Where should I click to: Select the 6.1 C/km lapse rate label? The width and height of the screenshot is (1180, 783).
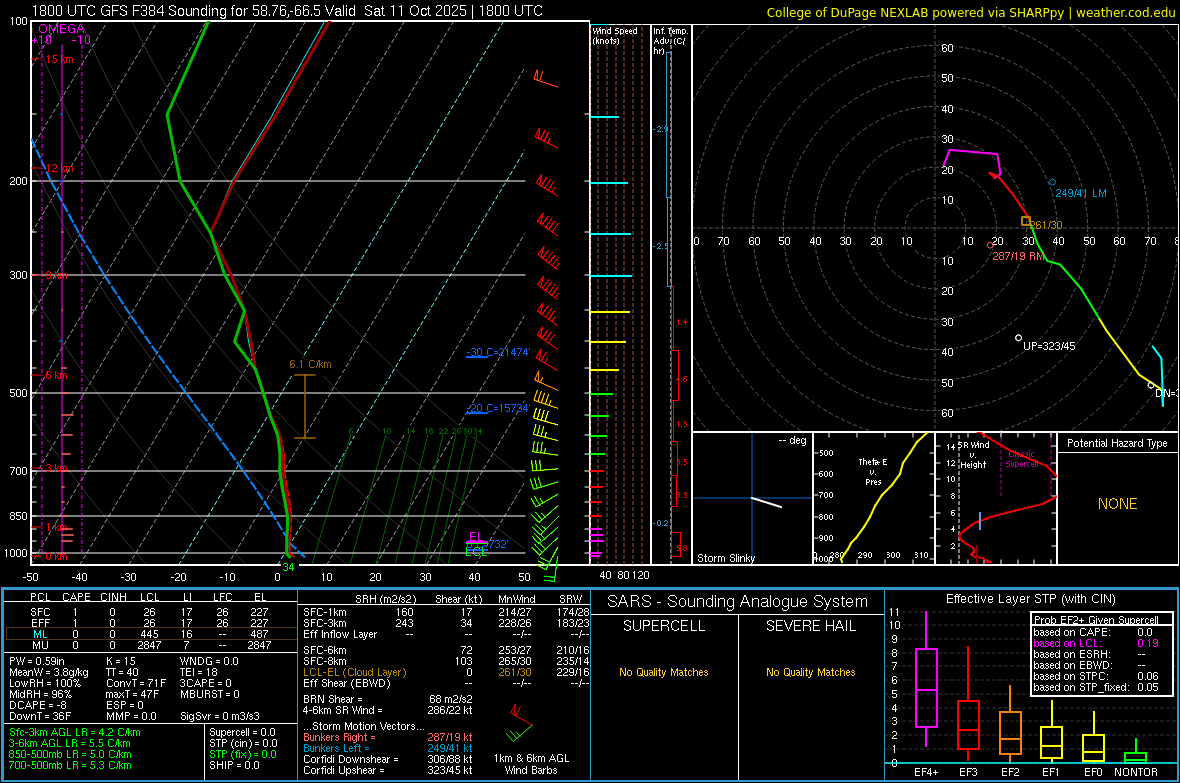(x=310, y=364)
